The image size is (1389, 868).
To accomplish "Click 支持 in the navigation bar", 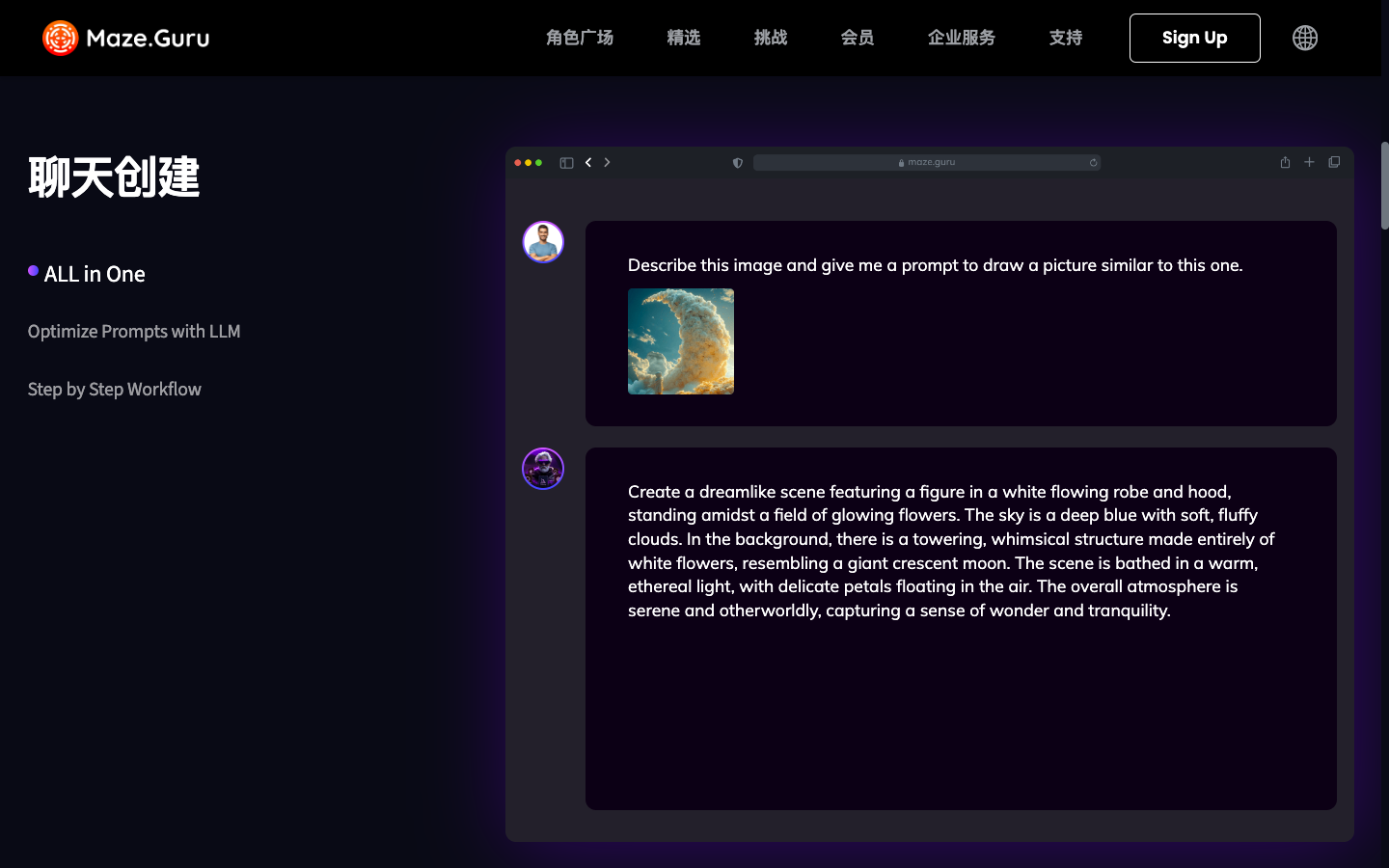I will pos(1065,38).
